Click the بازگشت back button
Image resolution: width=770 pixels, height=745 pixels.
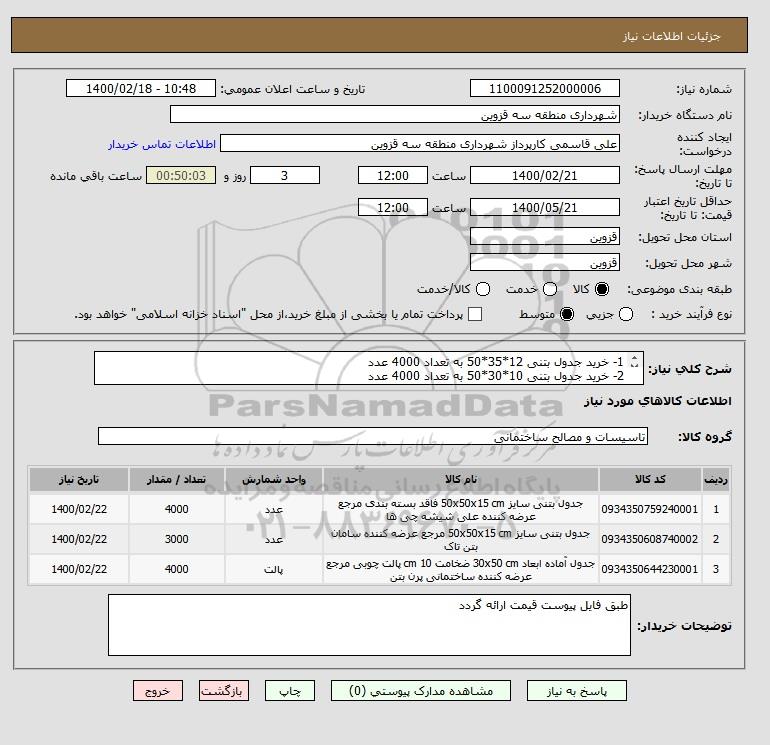pyautogui.click(x=224, y=690)
